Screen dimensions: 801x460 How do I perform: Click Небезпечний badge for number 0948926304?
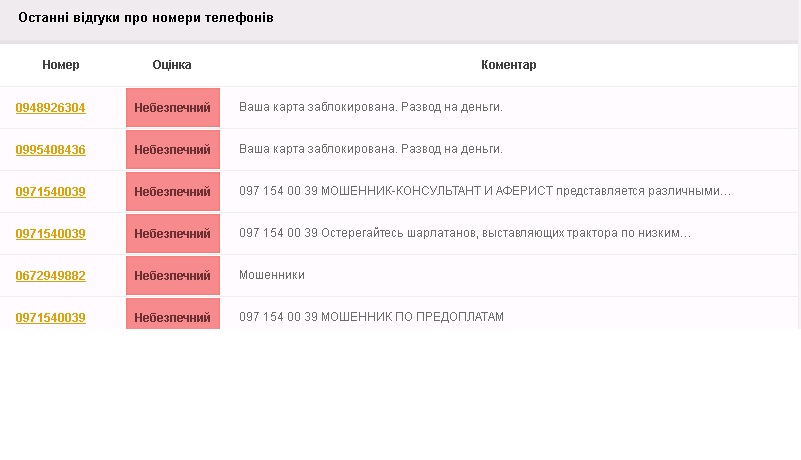[x=172, y=108]
